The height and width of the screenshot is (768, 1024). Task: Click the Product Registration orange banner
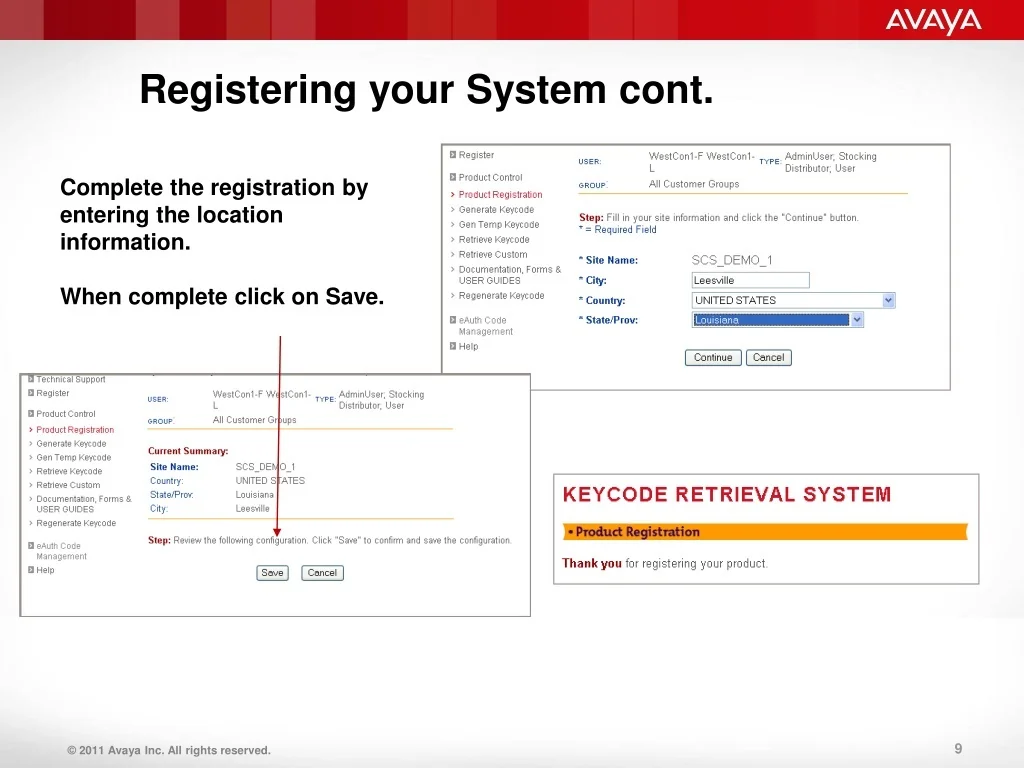[765, 532]
